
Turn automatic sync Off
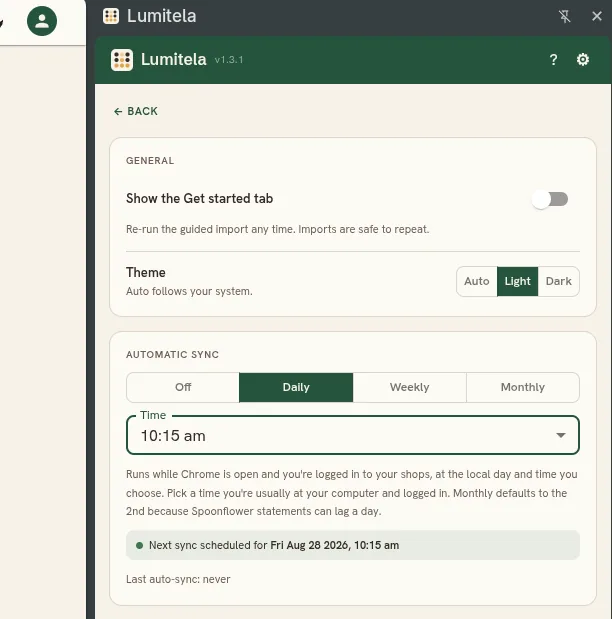click(183, 387)
